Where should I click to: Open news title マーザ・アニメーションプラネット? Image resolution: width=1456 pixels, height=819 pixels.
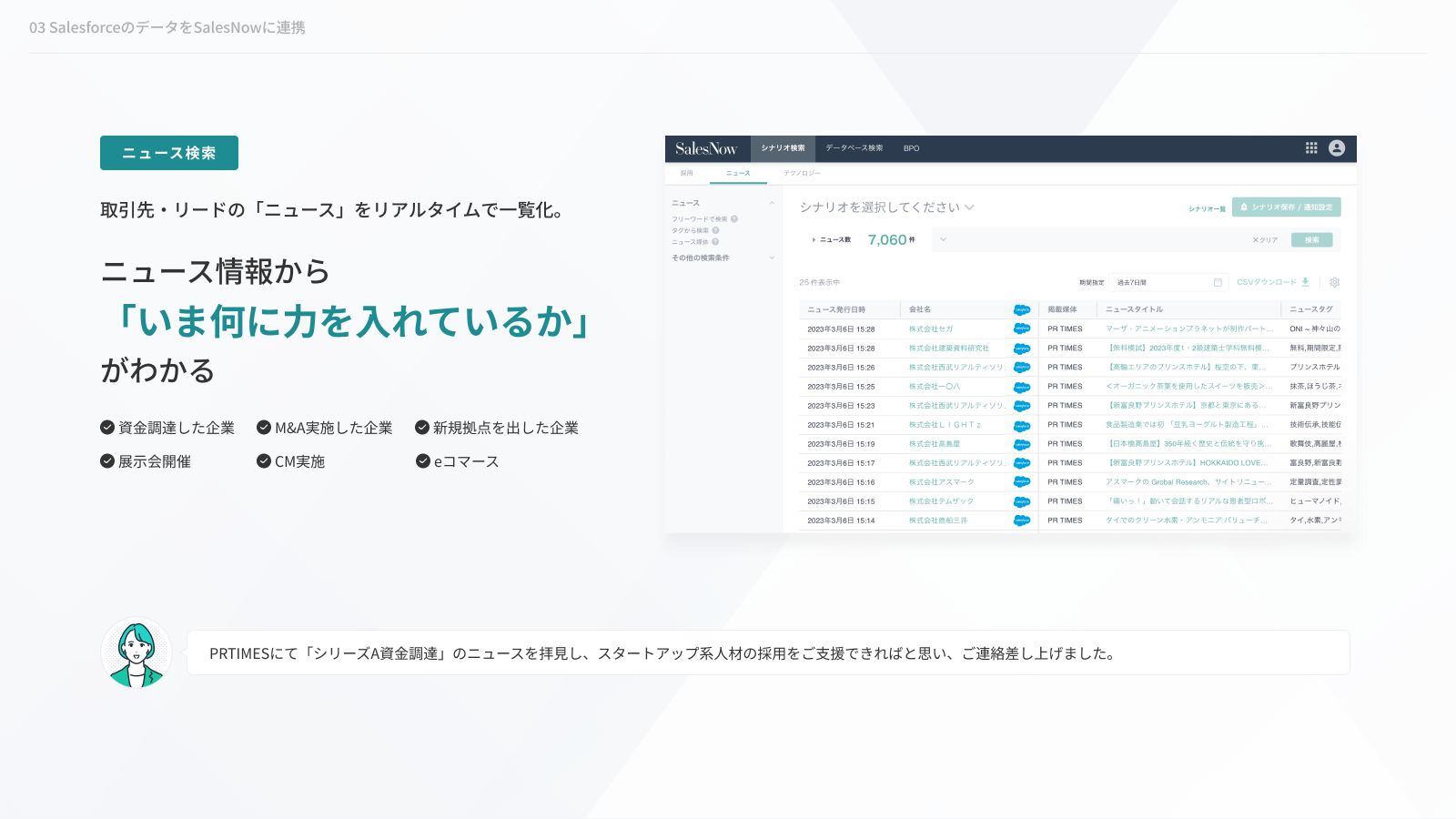coord(1189,329)
